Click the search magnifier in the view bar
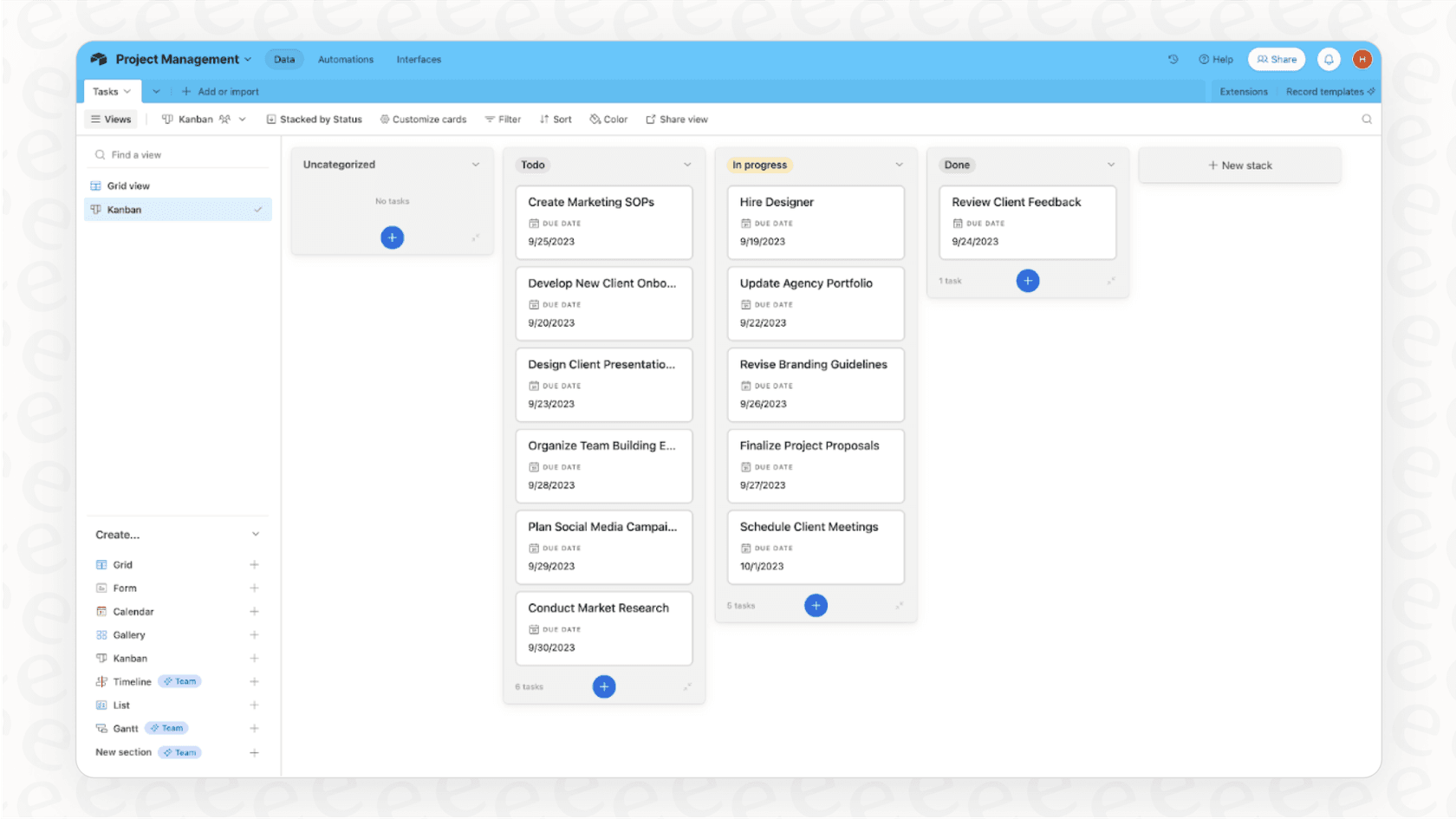 point(1367,119)
